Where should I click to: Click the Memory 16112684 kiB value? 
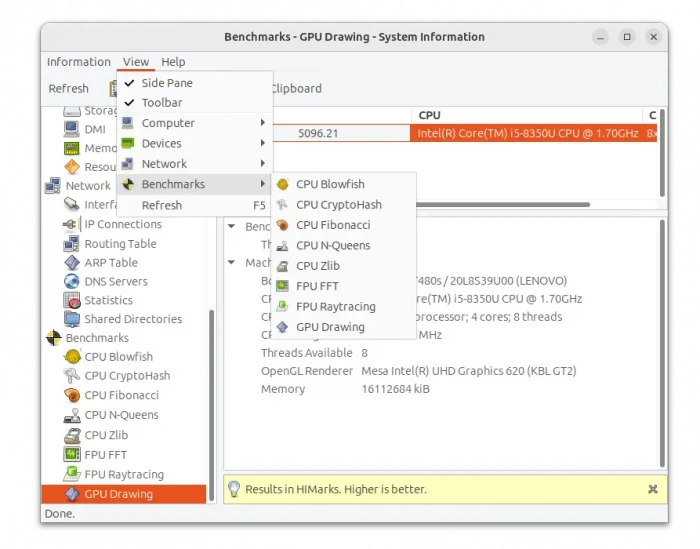pos(396,389)
